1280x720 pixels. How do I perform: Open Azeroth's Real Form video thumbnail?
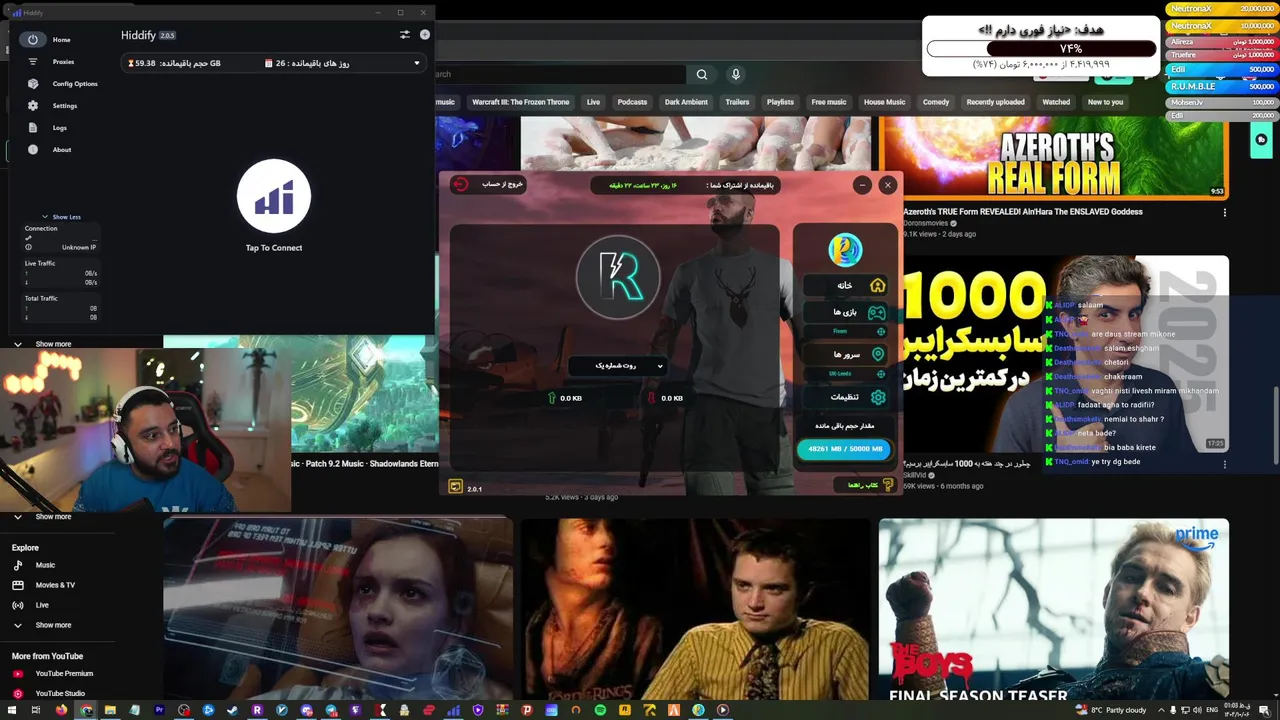pos(1053,157)
